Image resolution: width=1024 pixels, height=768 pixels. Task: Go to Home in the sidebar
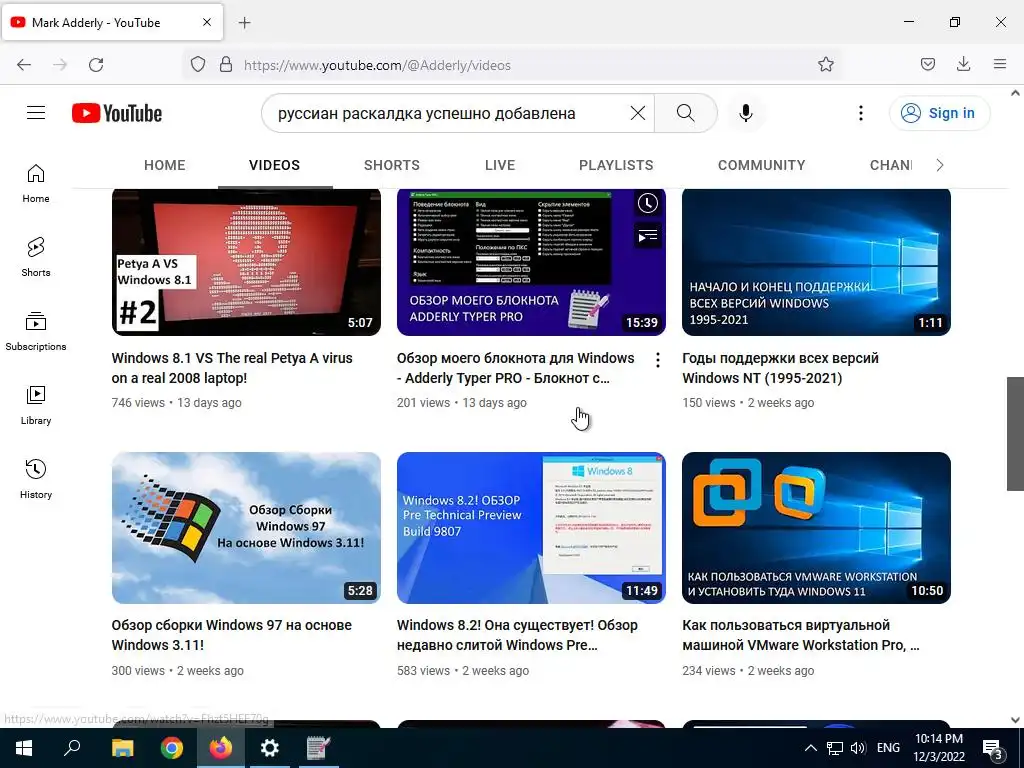pos(36,184)
